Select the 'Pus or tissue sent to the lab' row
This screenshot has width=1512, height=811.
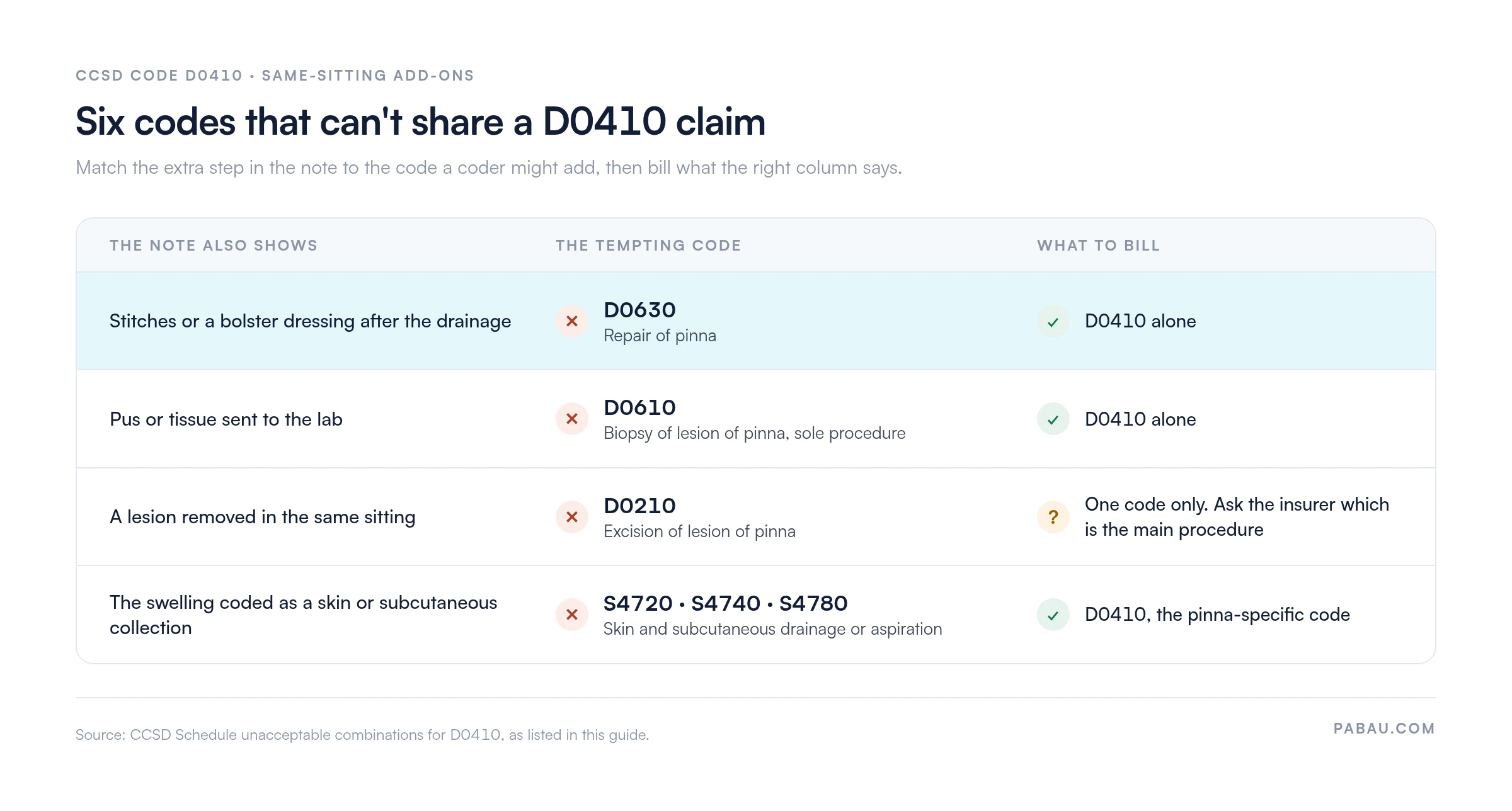click(756, 419)
